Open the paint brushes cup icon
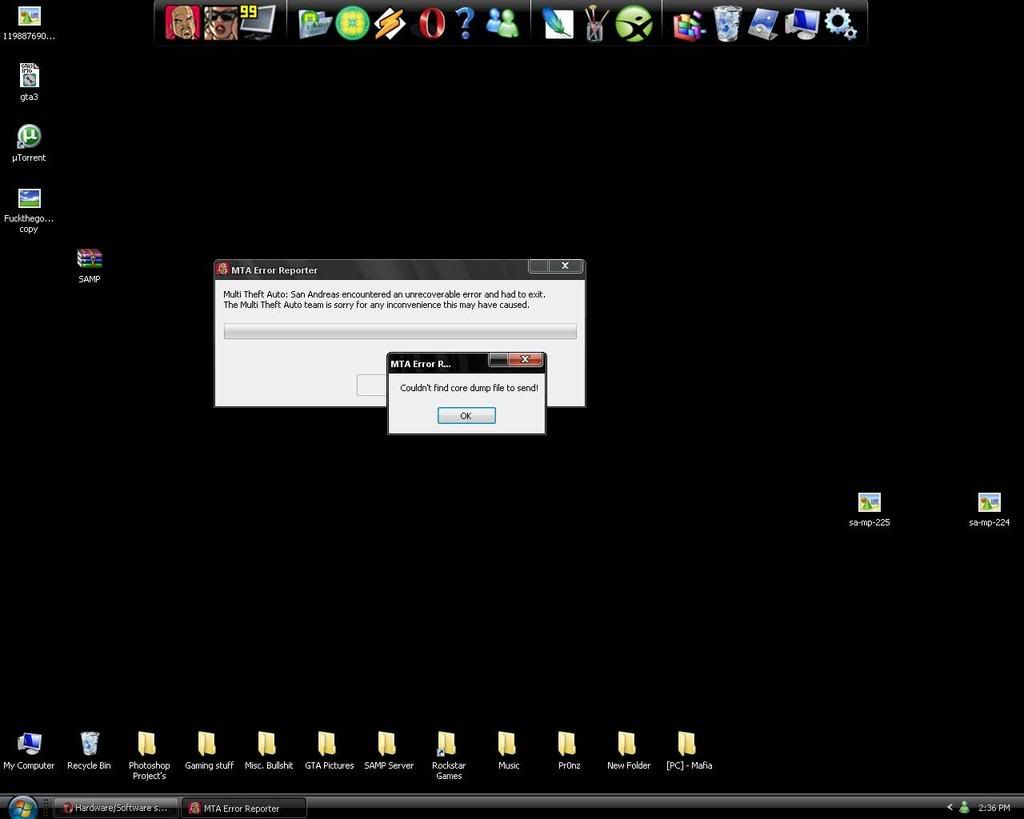Screen dimensions: 1024x819 pyautogui.click(x=594, y=24)
